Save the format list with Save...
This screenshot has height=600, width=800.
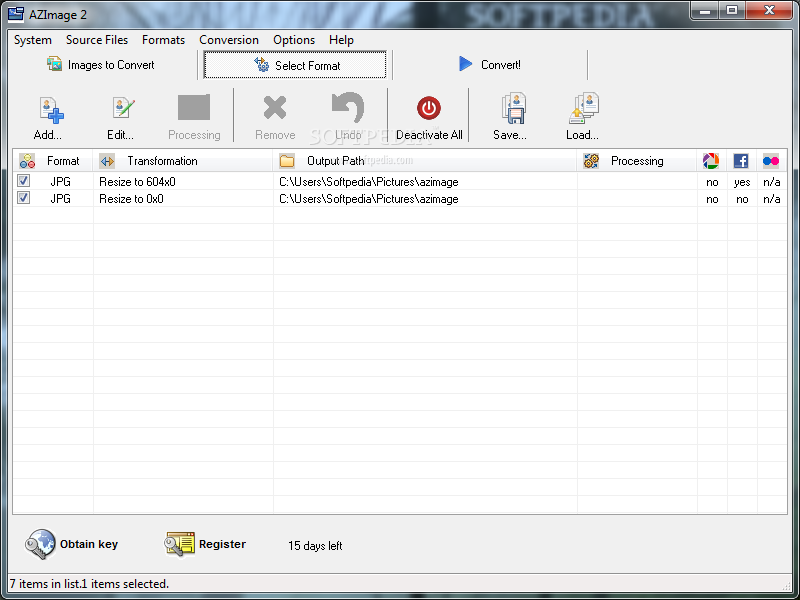coord(510,117)
